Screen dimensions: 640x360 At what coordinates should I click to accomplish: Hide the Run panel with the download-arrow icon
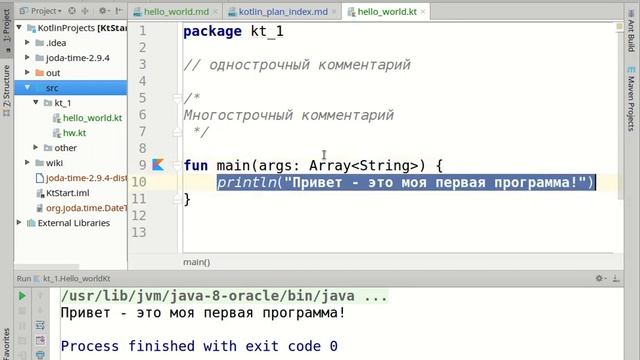pos(616,278)
